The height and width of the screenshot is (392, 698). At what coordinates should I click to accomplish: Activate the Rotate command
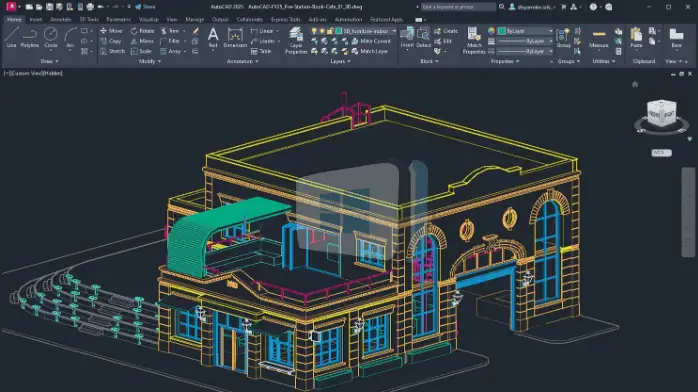coord(142,31)
